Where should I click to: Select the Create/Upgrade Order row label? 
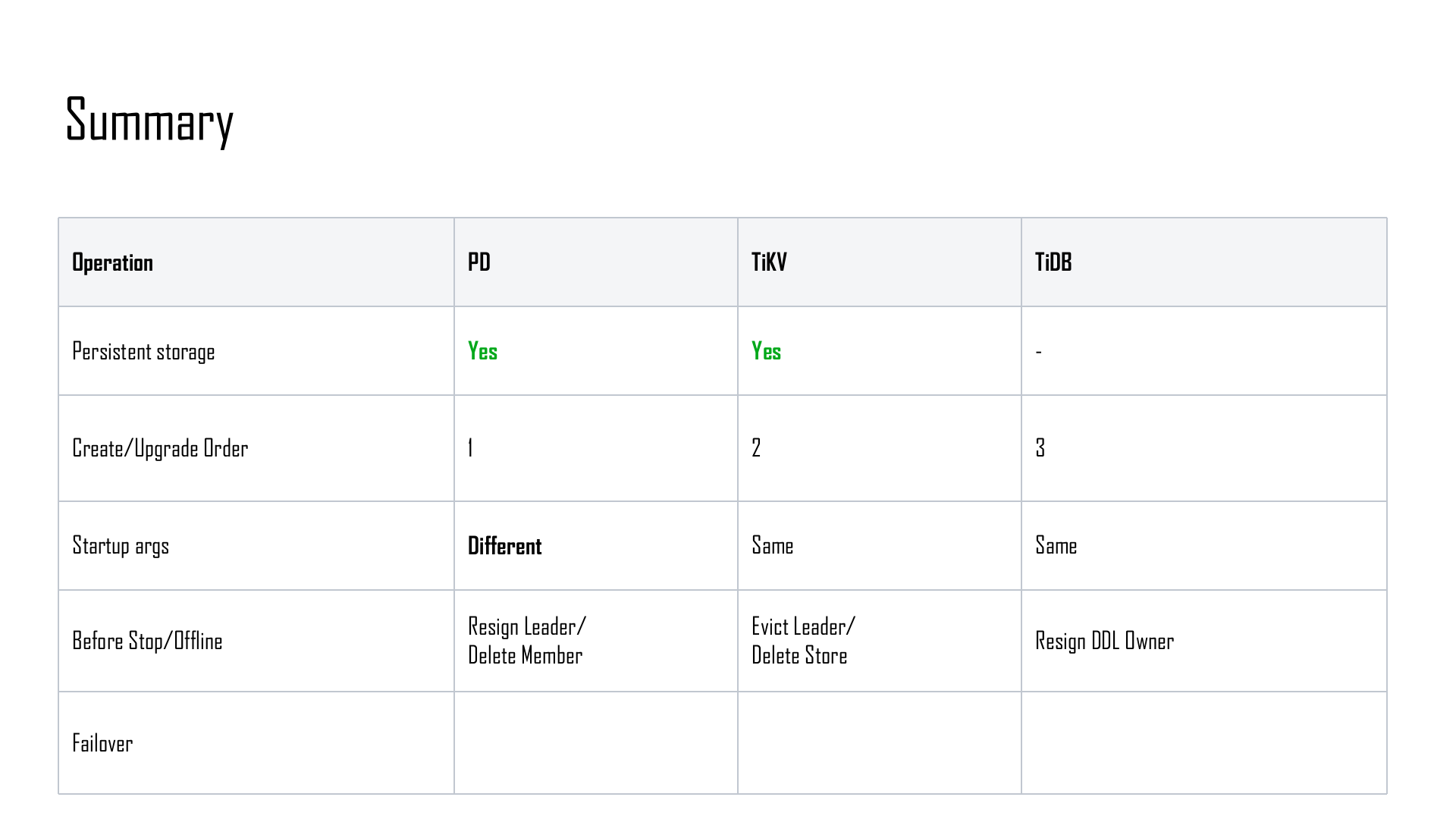click(160, 449)
